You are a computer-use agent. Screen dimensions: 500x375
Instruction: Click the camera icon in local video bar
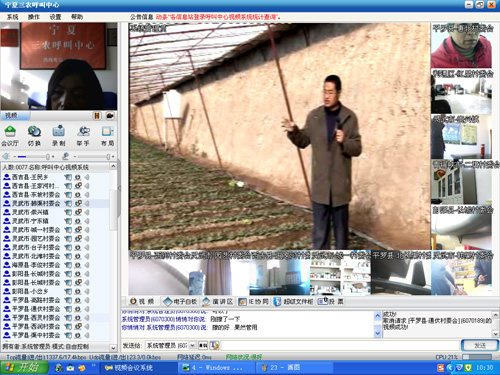click(x=110, y=116)
